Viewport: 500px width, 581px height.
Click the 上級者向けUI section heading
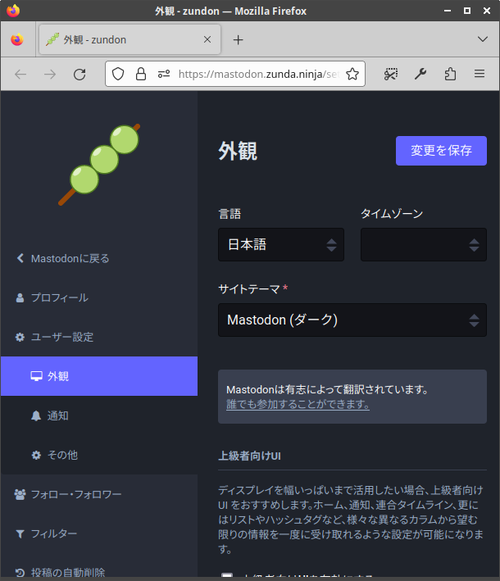pyautogui.click(x=249, y=456)
